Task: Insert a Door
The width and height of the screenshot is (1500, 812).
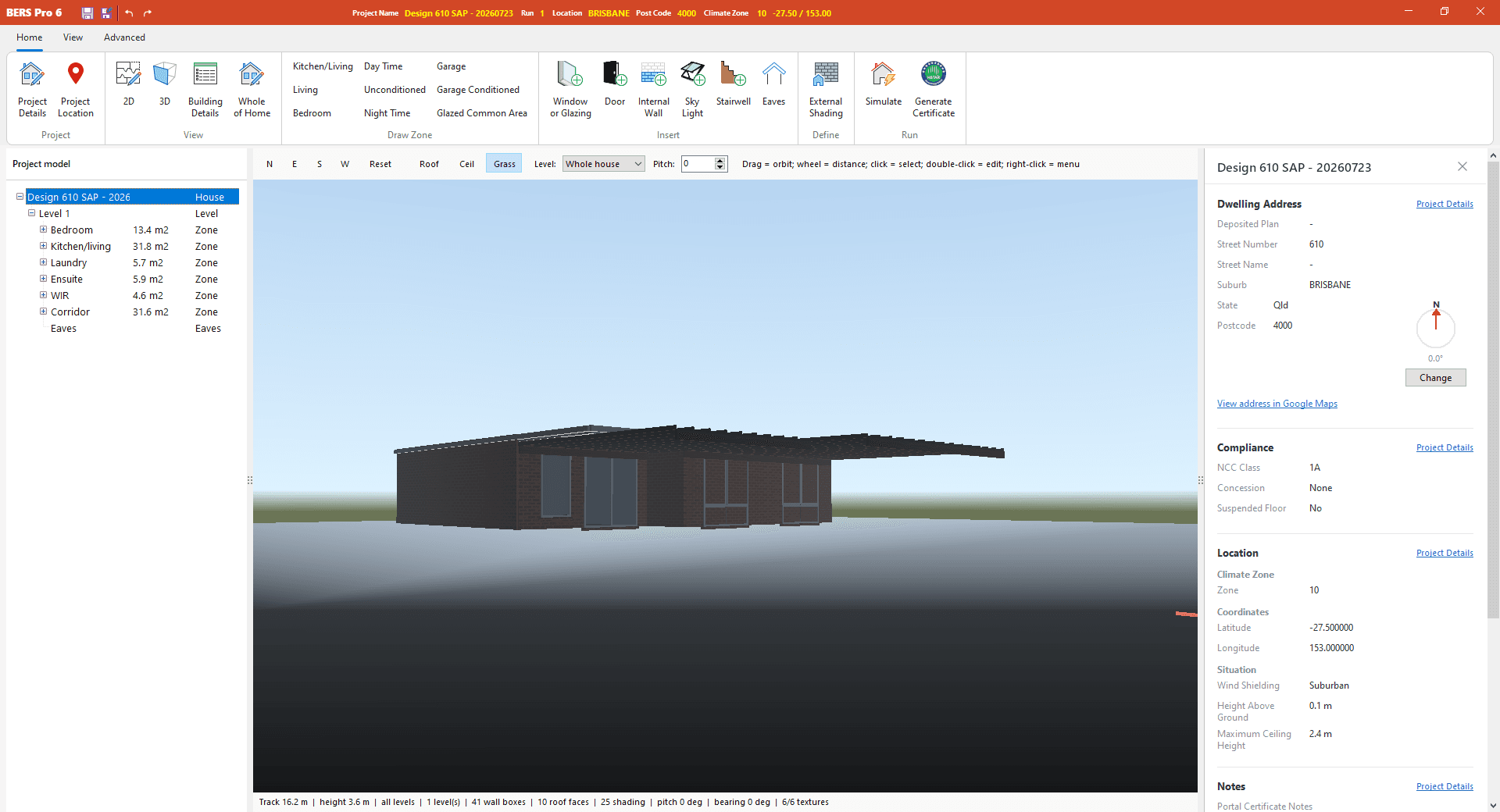Action: 615,84
